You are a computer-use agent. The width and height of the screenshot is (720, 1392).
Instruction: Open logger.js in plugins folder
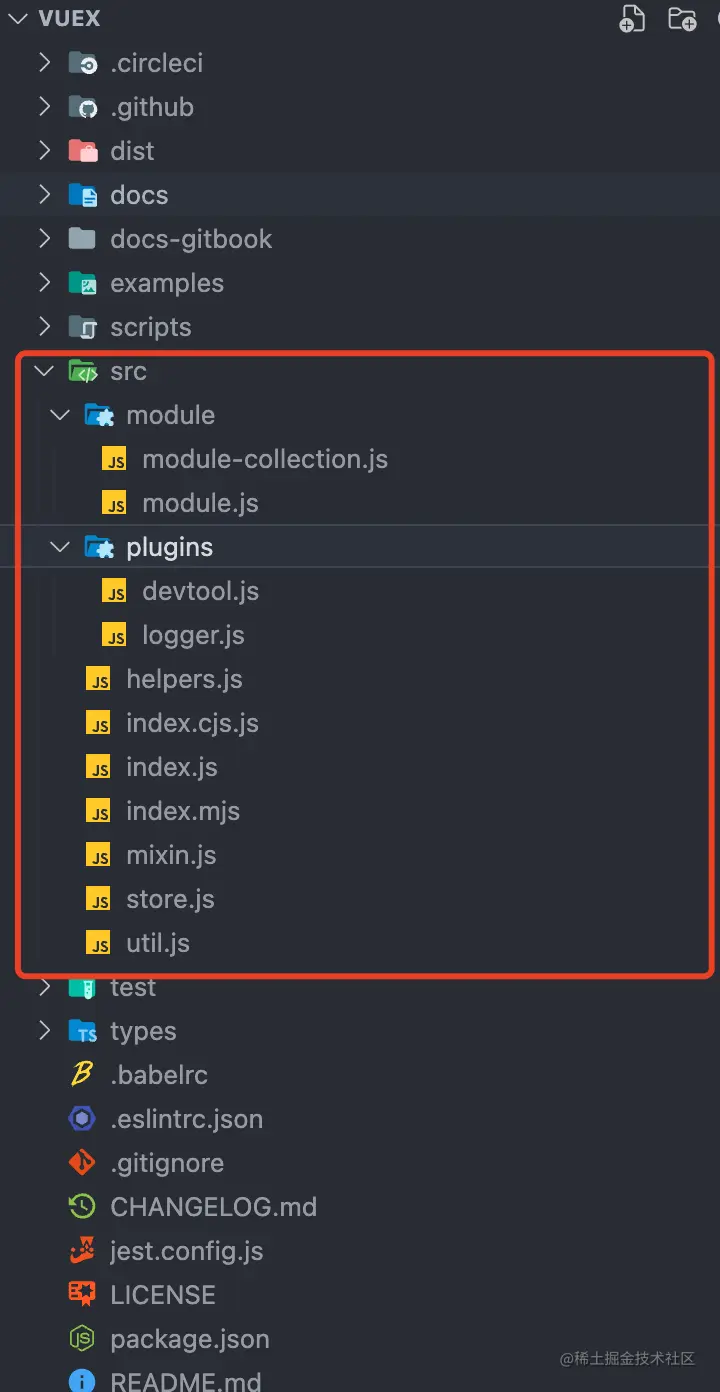tap(193, 635)
